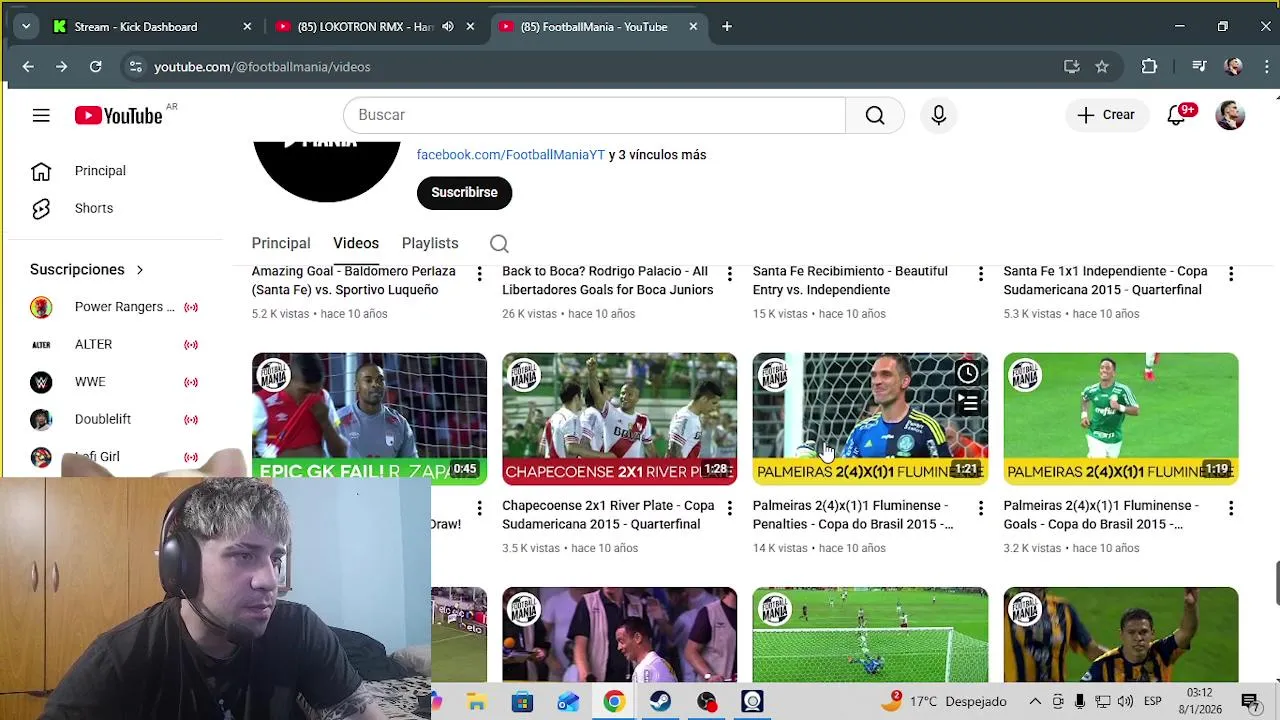Image resolution: width=1280 pixels, height=720 pixels.
Task: Click the search magnifier button
Action: 875,115
